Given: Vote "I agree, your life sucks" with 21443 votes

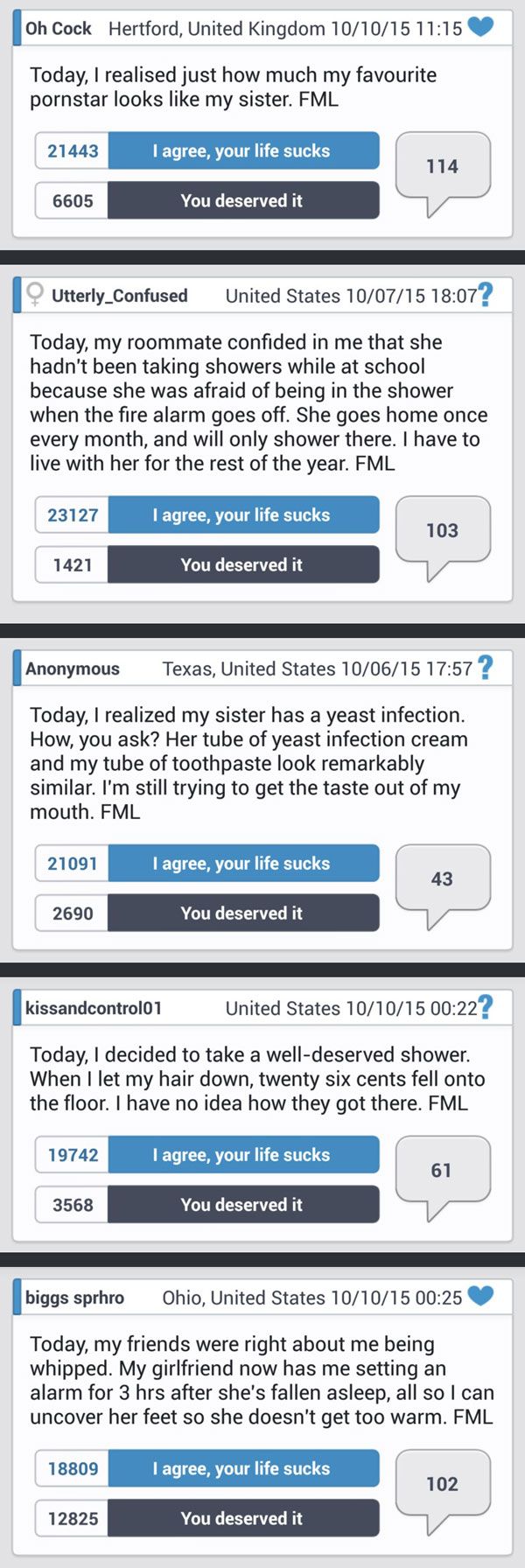Looking at the screenshot, I should pyautogui.click(x=242, y=150).
